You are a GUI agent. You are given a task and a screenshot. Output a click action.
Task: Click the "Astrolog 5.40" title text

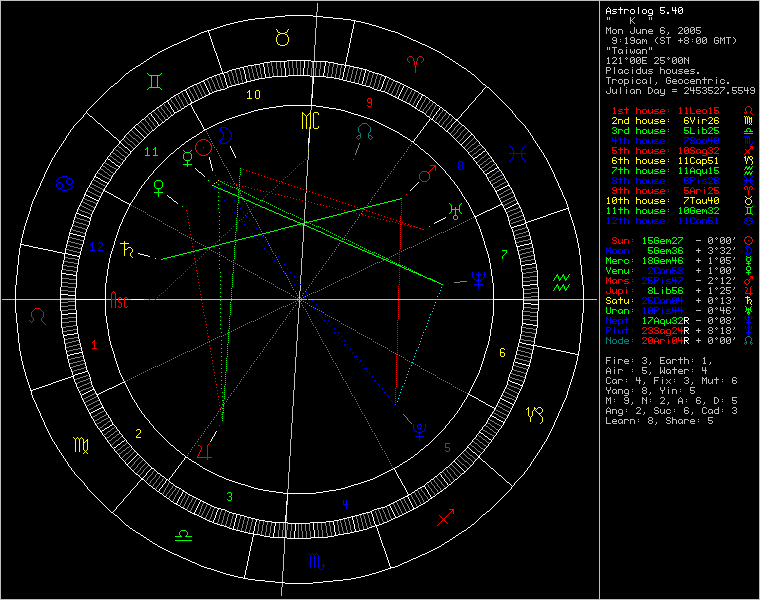pos(643,11)
